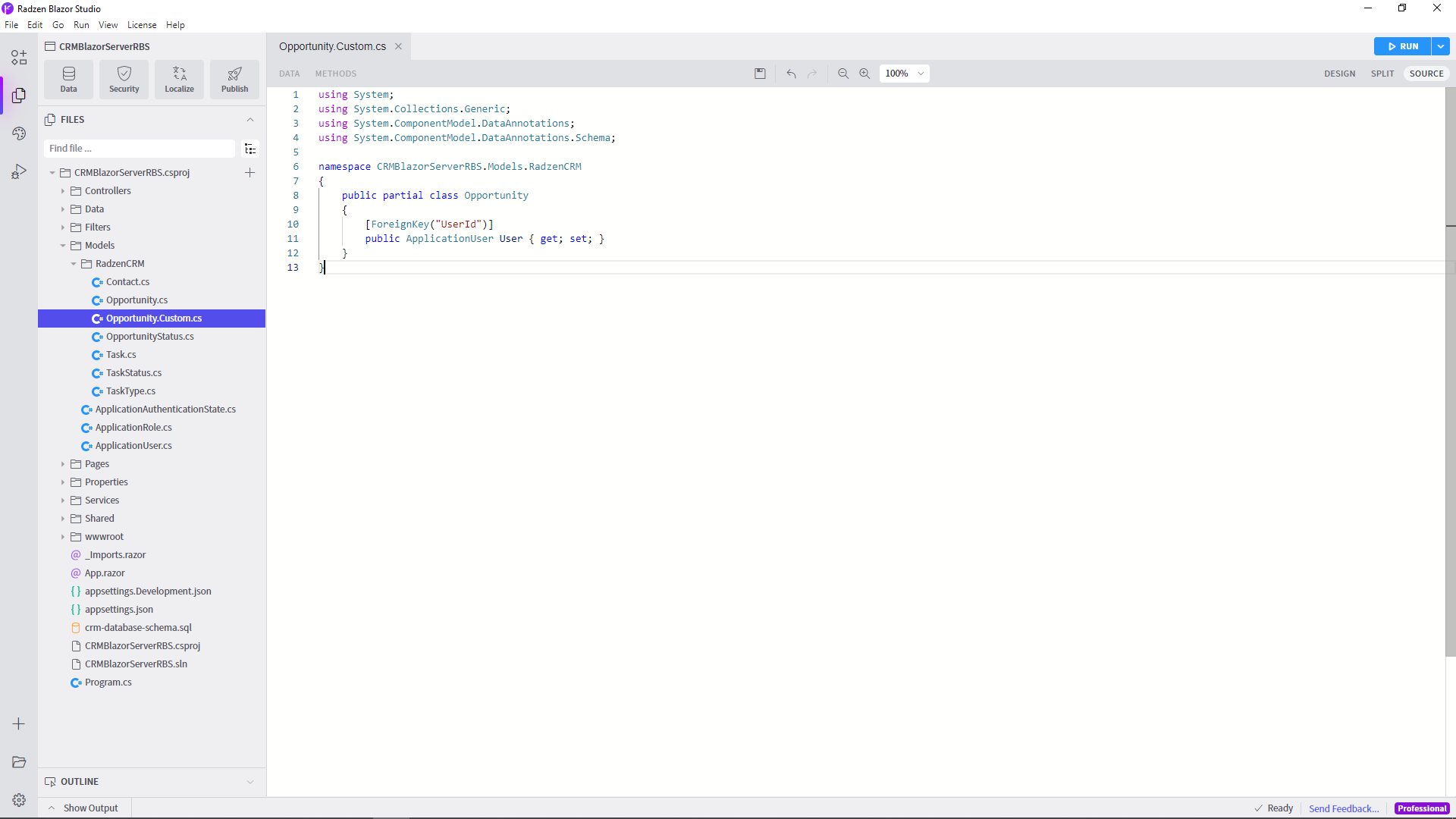Viewport: 1456px width, 819px height.
Task: Click the Professional license badge
Action: tap(1422, 809)
